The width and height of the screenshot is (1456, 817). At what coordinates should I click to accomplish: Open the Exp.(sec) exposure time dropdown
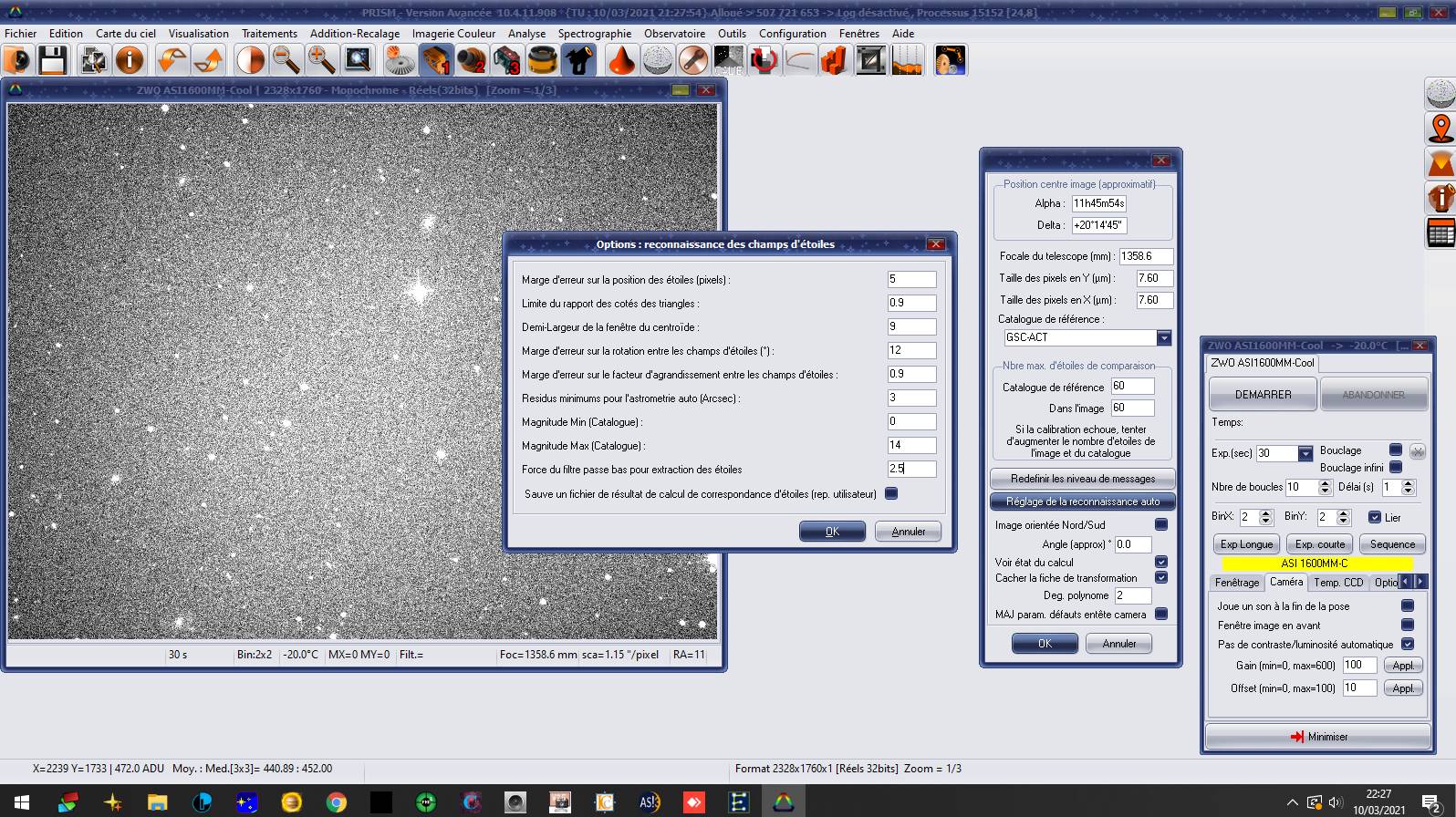pos(1305,453)
